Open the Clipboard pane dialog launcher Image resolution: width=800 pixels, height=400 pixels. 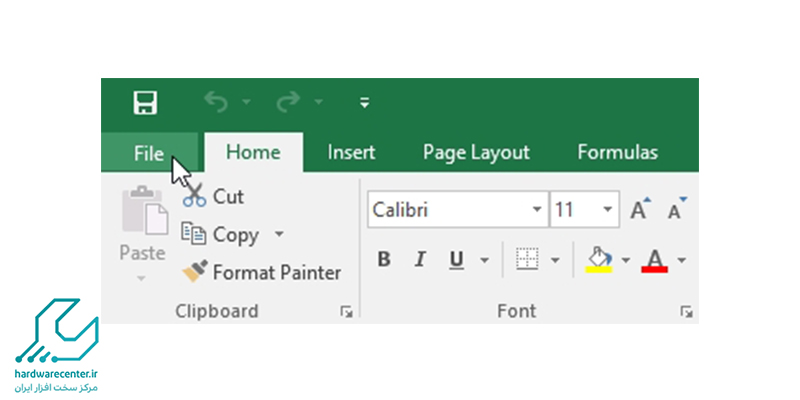(x=347, y=312)
